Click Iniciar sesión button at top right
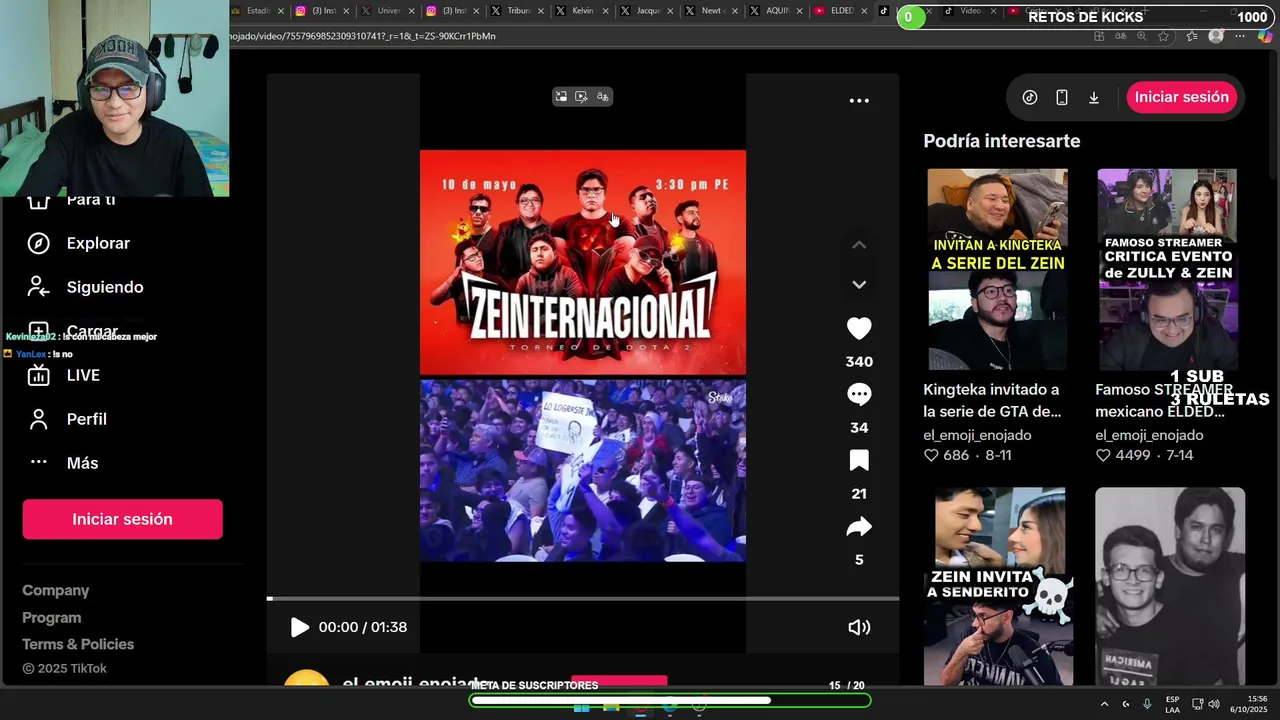Viewport: 1280px width, 720px height. click(x=1182, y=97)
